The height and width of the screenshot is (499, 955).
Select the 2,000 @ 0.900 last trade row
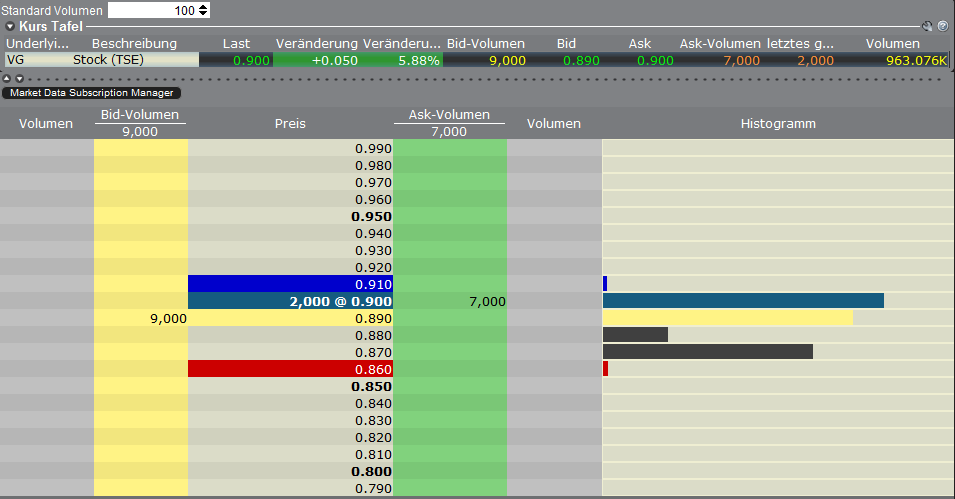[x=291, y=301]
